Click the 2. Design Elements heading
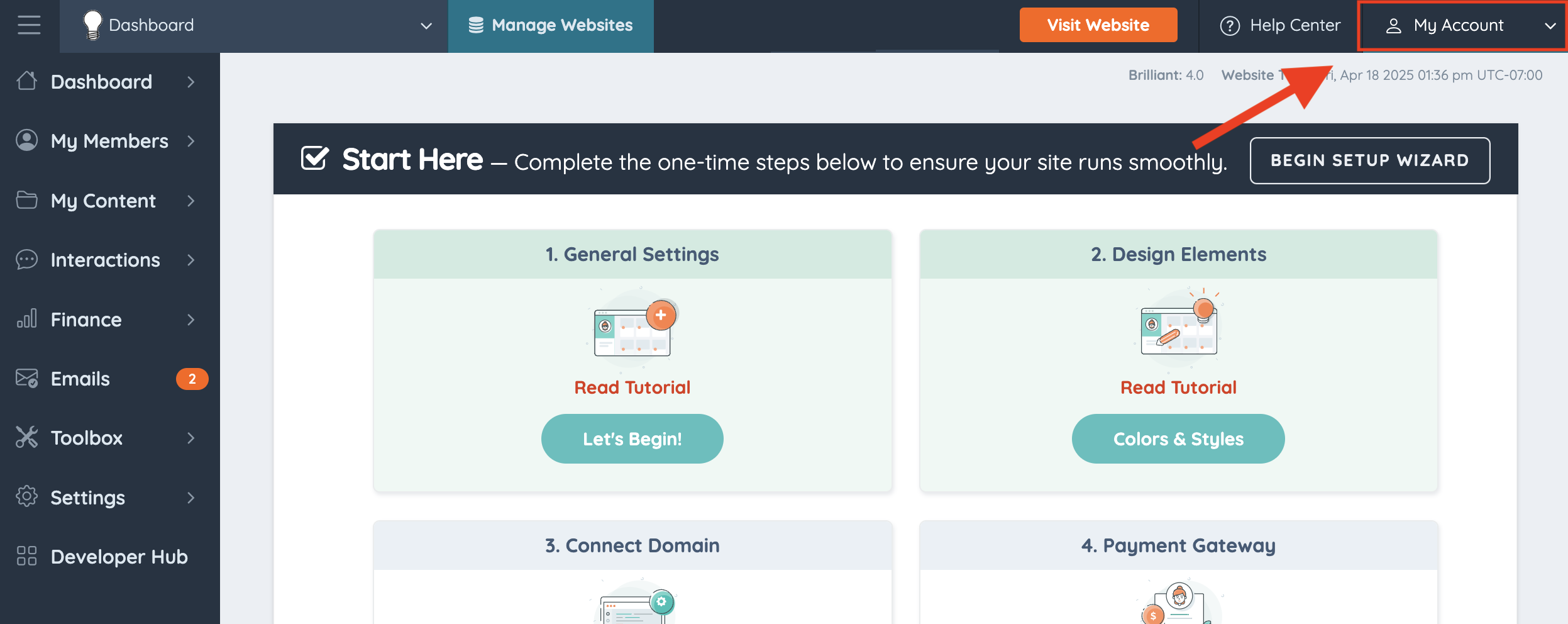The image size is (1568, 624). coord(1178,254)
